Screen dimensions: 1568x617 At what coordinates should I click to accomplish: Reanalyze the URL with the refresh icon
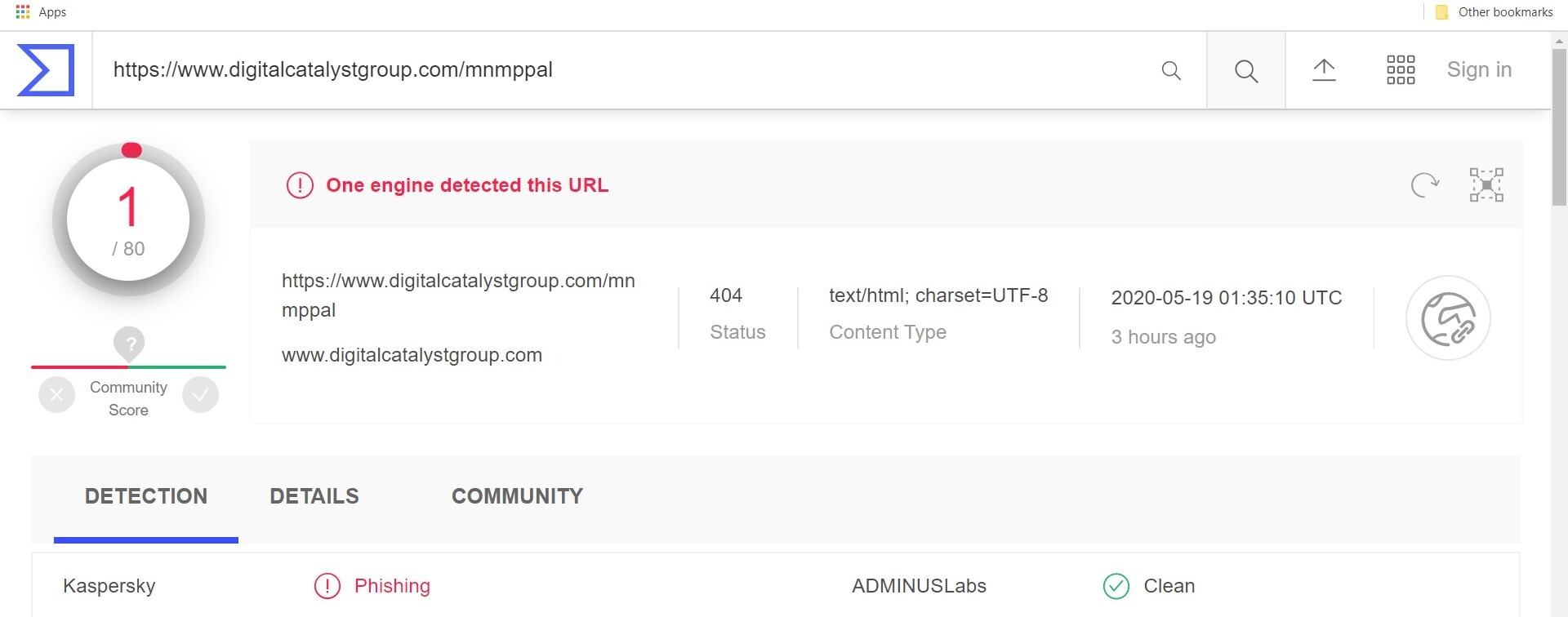click(x=1424, y=184)
